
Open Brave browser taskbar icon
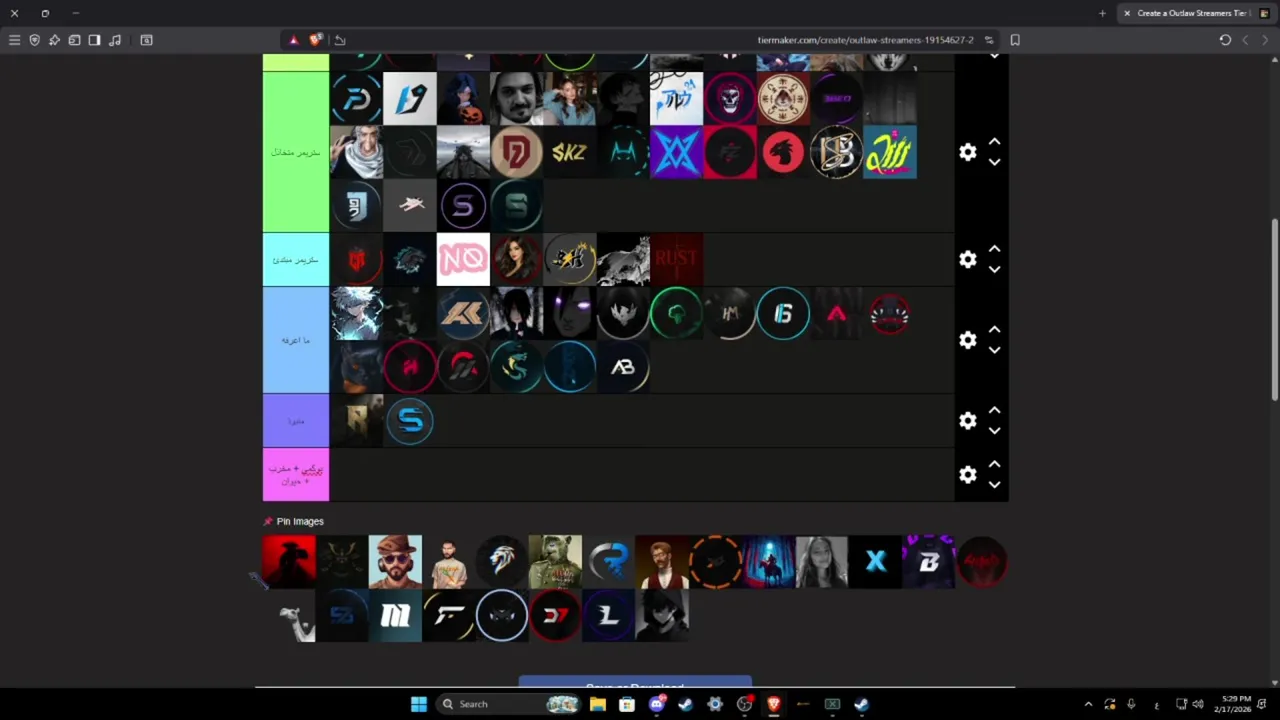click(x=773, y=704)
